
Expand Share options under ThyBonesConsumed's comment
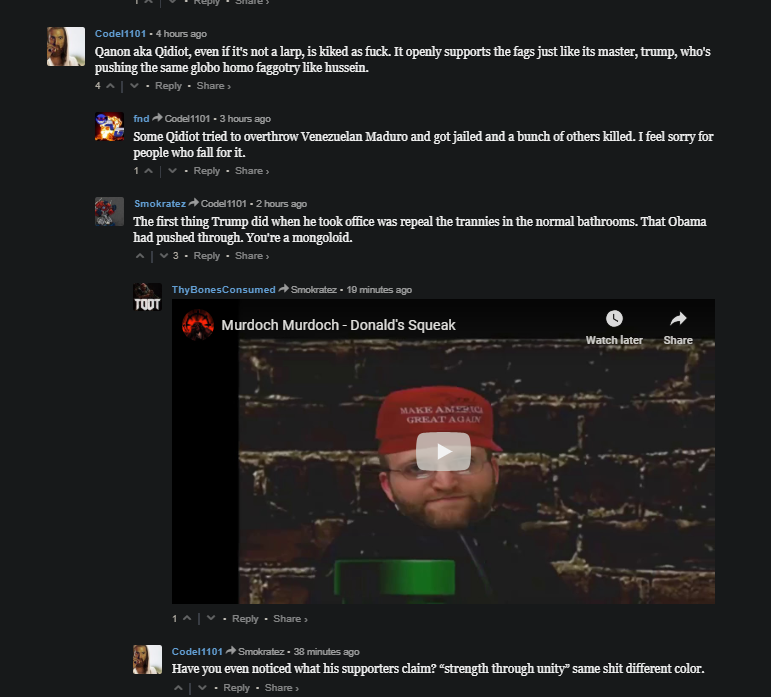click(x=290, y=618)
